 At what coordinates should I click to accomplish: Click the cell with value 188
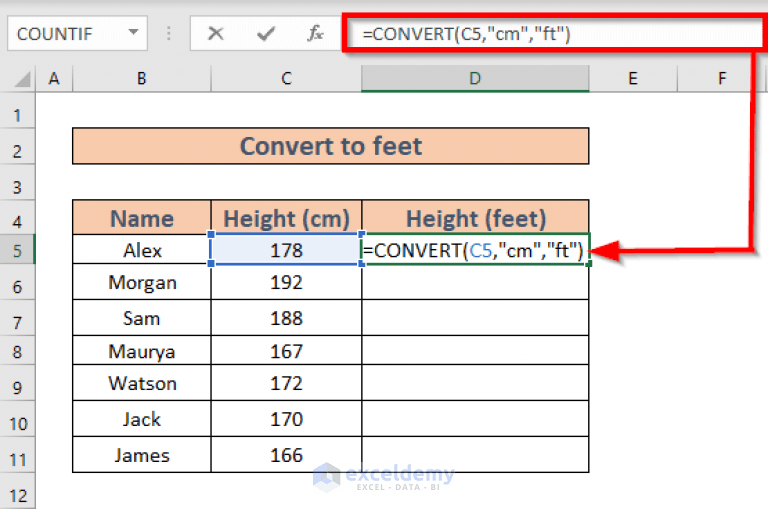(287, 318)
